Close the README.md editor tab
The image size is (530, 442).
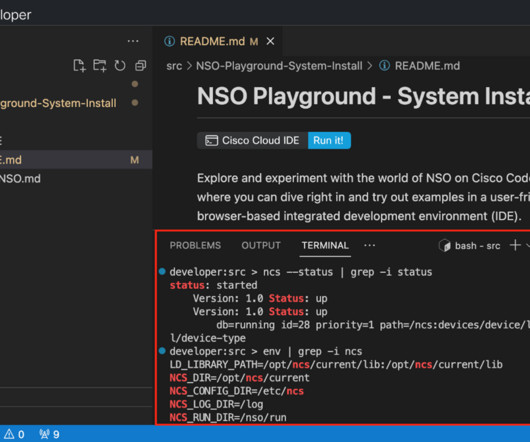(270, 41)
